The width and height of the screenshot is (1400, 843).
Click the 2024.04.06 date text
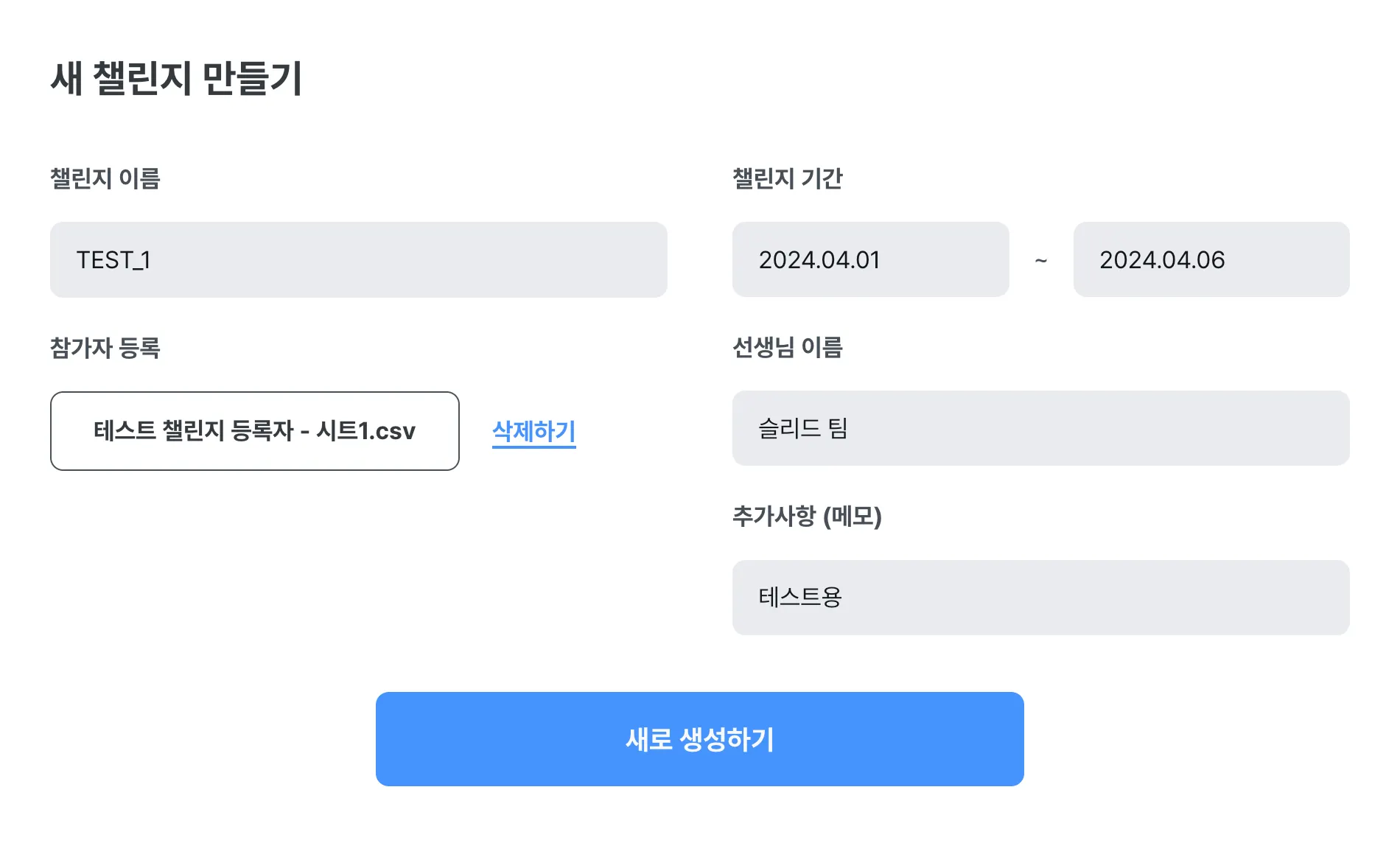1162,260
